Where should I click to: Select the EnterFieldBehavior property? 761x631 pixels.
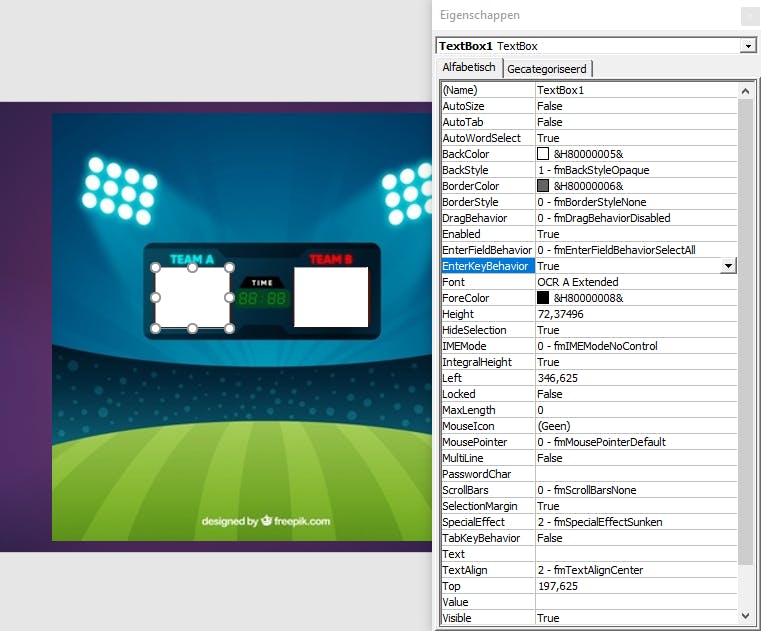488,250
